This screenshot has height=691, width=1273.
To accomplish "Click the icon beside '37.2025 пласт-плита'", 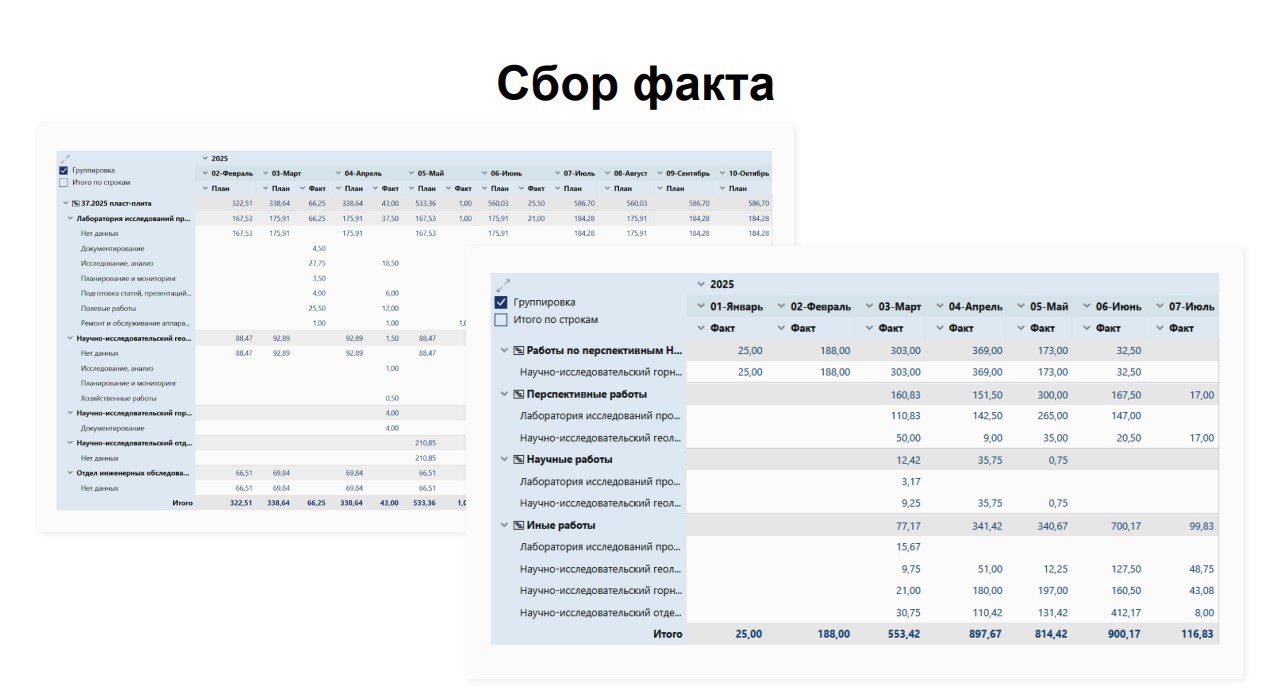I will [x=76, y=203].
